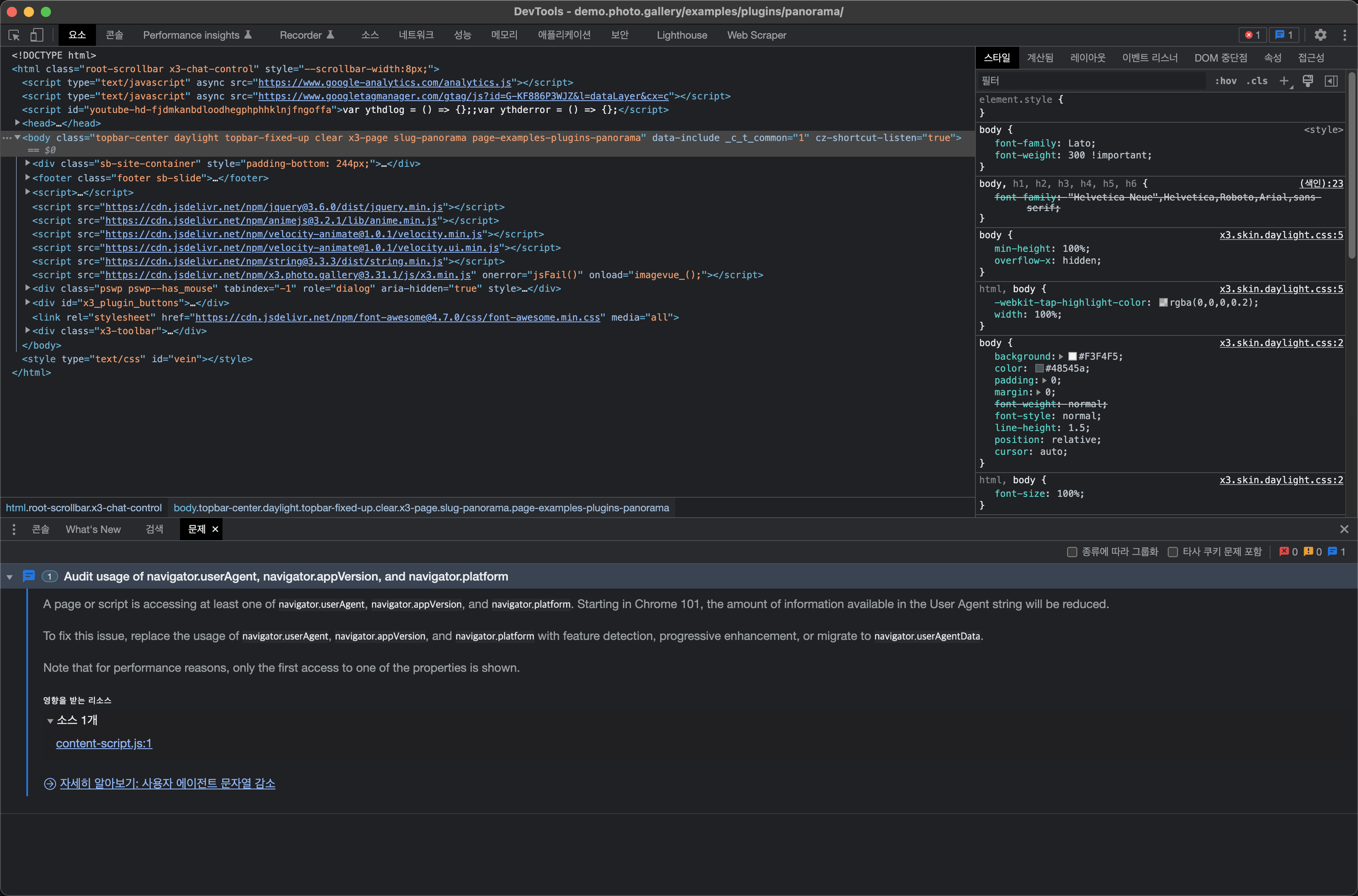The height and width of the screenshot is (896, 1358).
Task: Open the drawer three-dot menu
Action: pyautogui.click(x=14, y=529)
